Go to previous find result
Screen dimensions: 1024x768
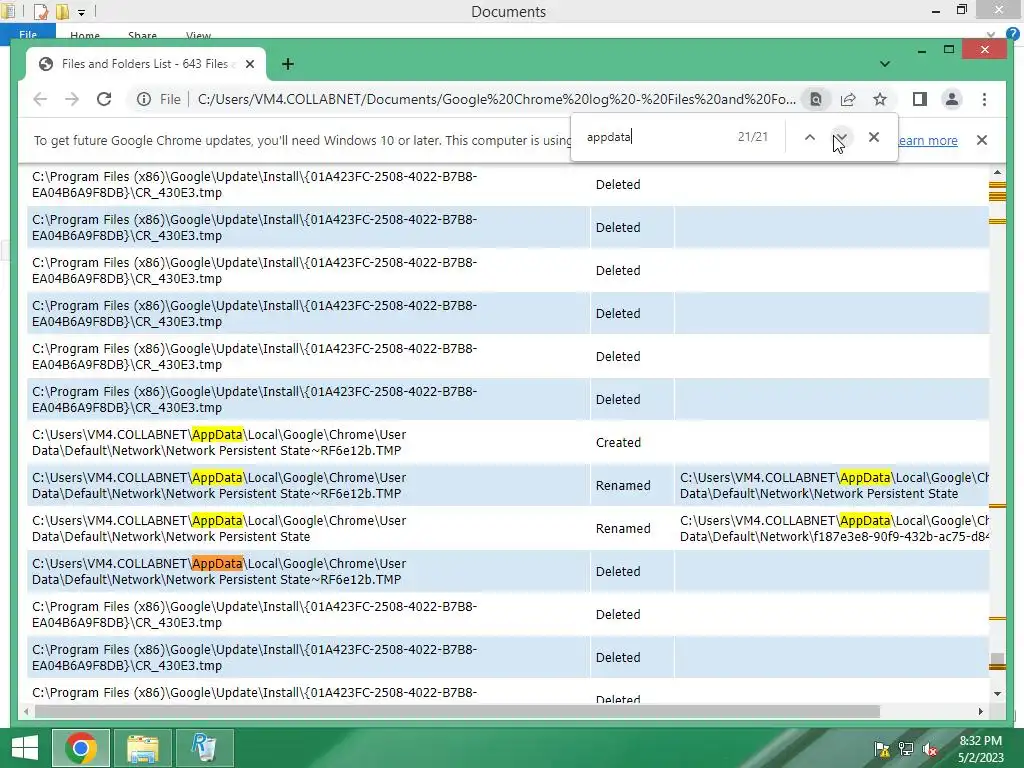tap(810, 137)
